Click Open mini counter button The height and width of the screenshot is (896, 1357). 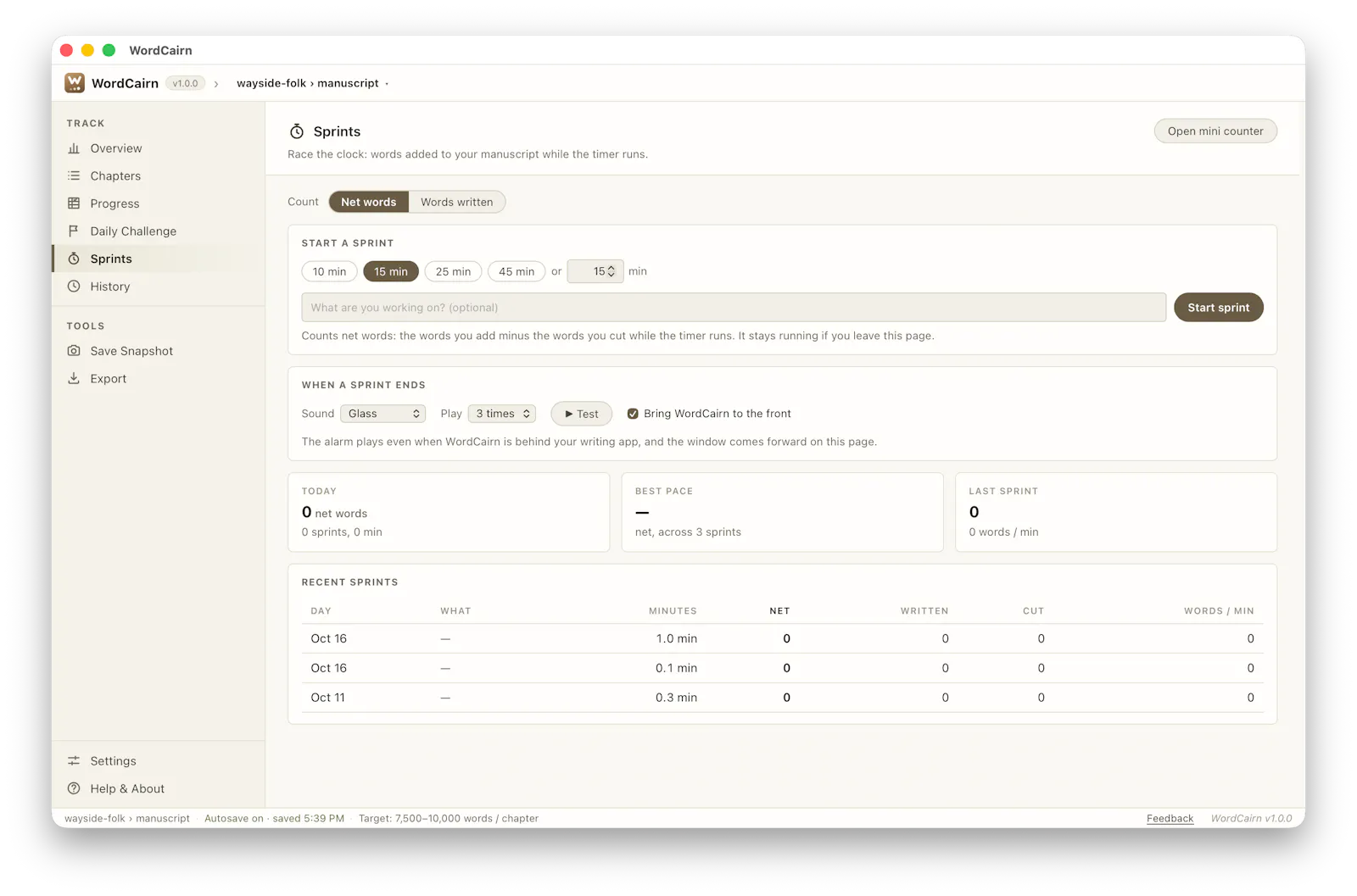click(x=1215, y=131)
